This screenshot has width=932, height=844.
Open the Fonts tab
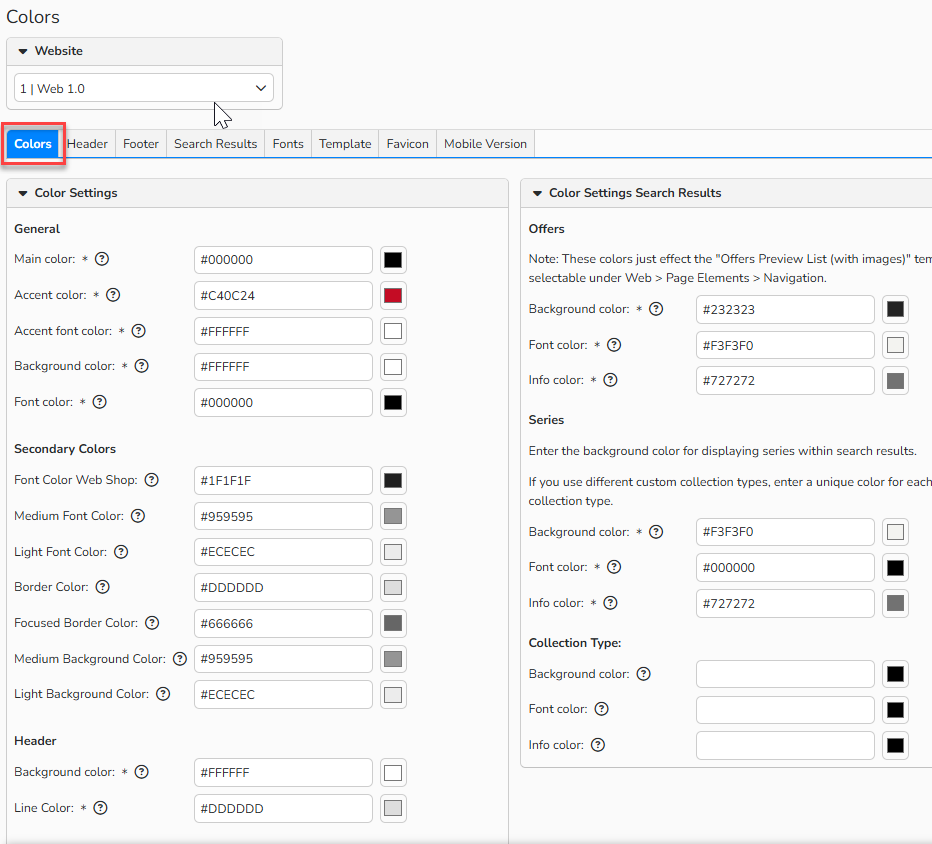pyautogui.click(x=288, y=144)
